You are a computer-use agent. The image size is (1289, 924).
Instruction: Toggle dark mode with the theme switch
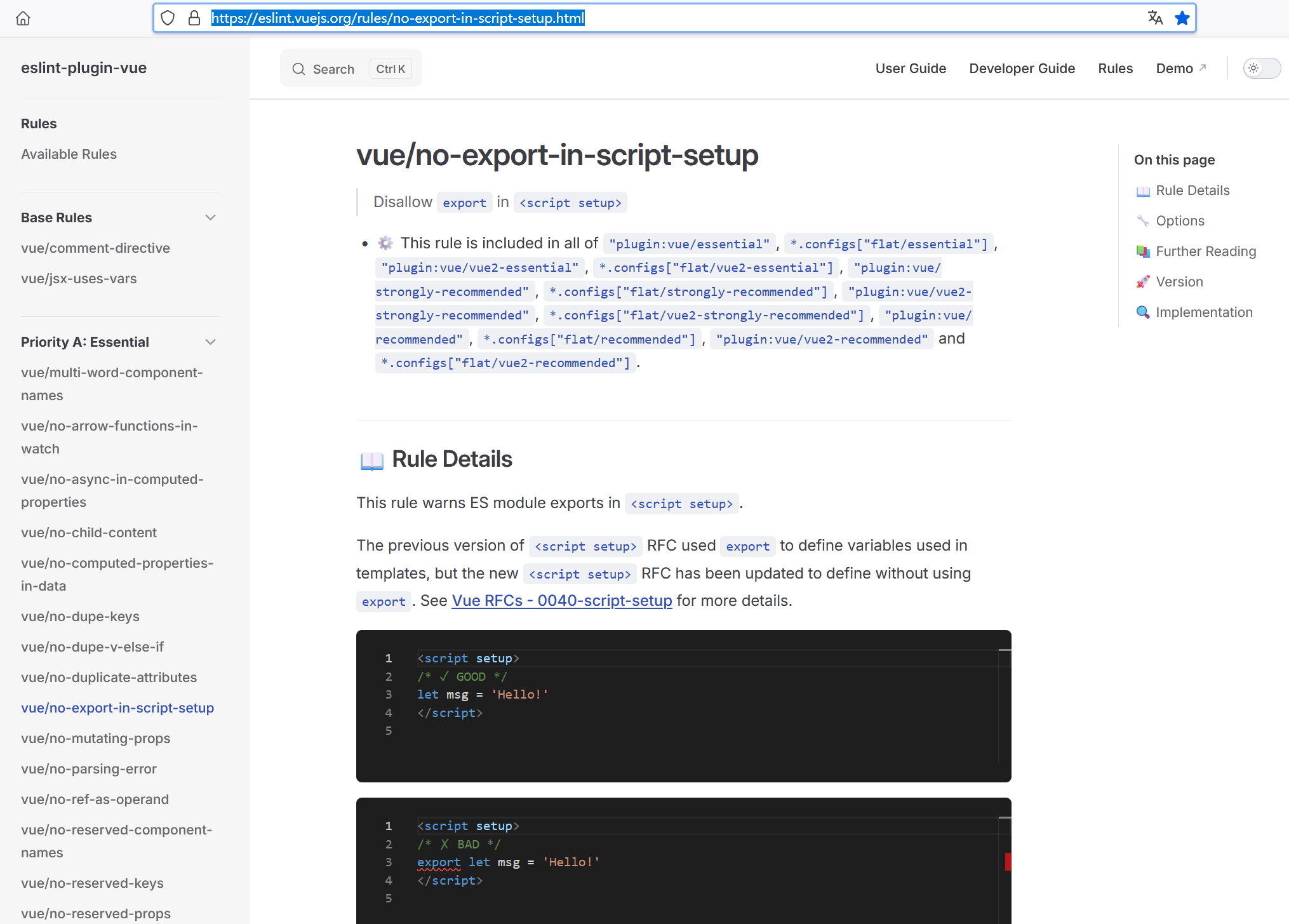(1261, 68)
